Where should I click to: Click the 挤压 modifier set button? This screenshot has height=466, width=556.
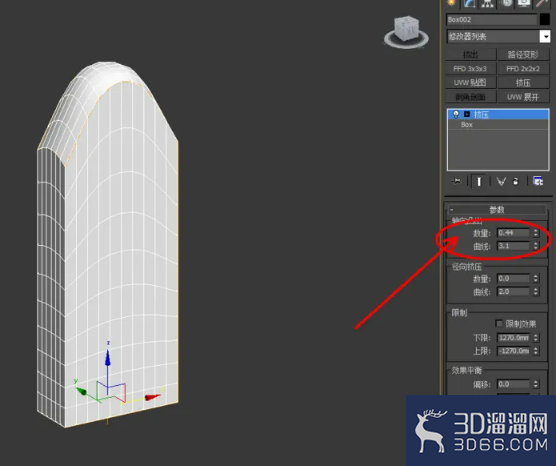(x=523, y=83)
